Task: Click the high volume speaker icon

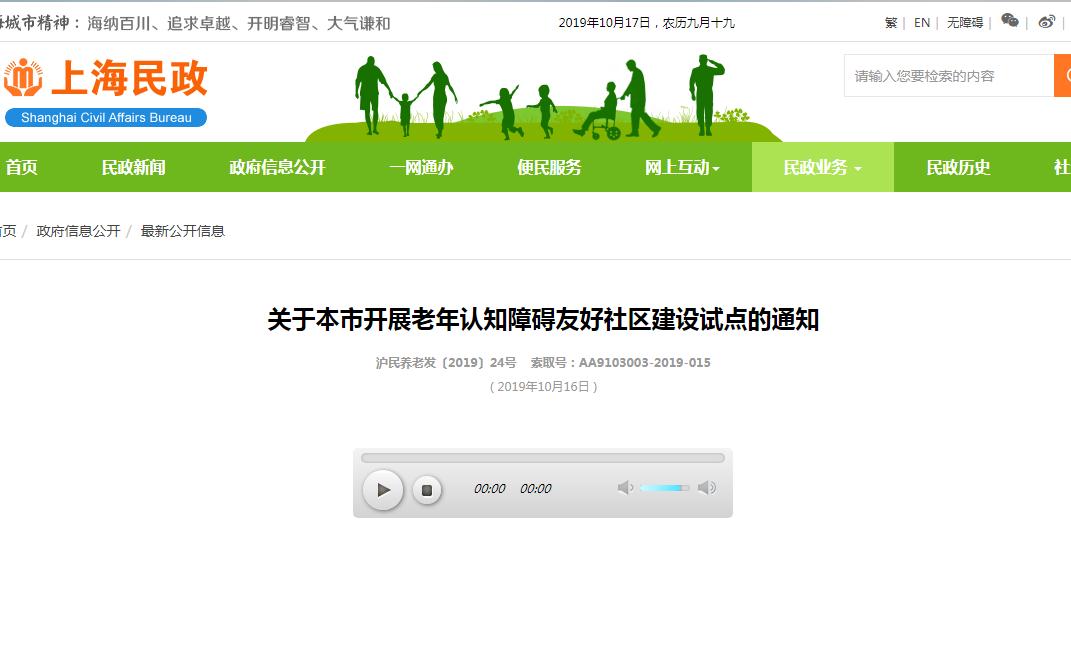Action: 706,488
